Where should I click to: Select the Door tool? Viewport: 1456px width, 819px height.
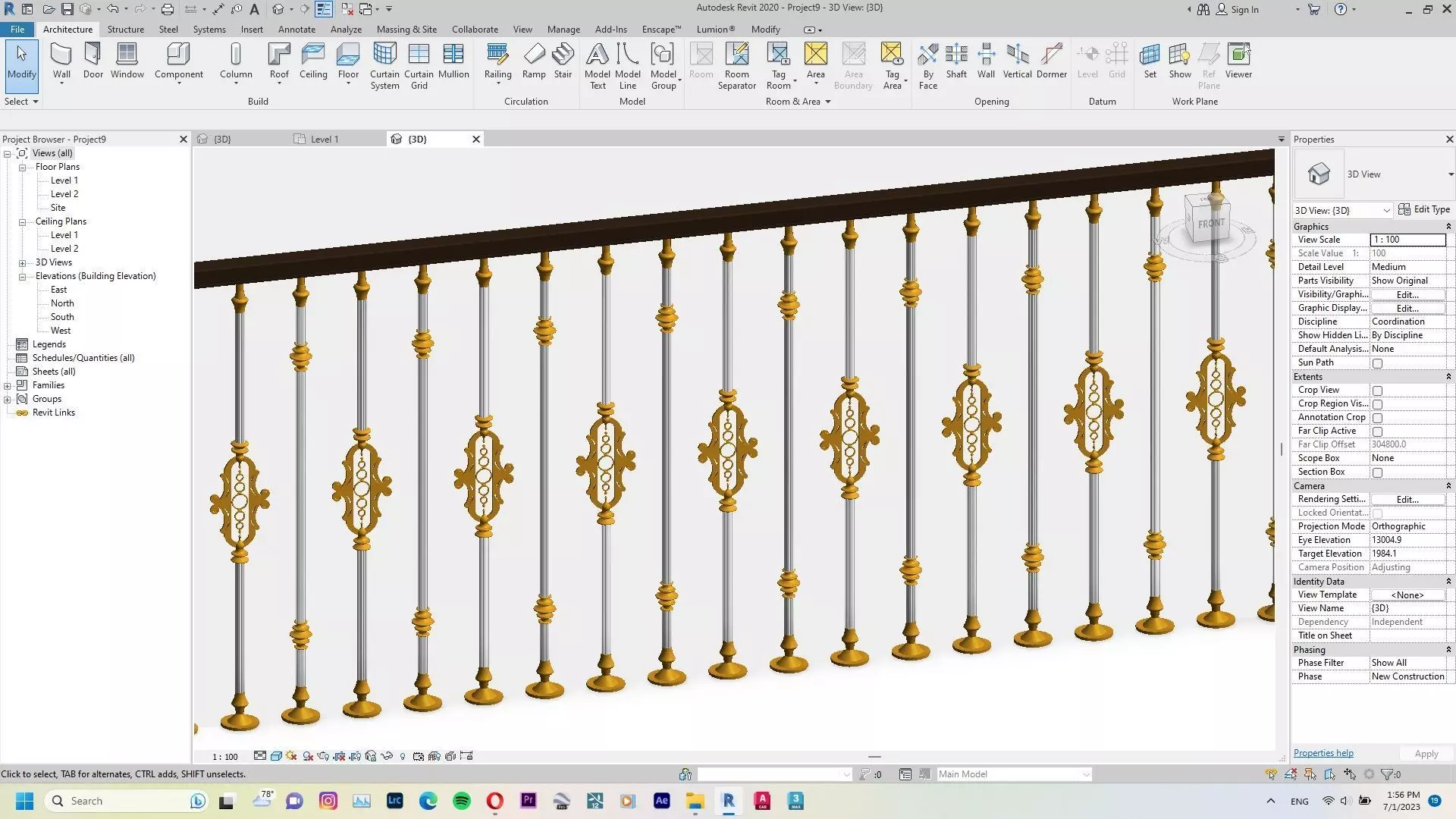point(93,61)
